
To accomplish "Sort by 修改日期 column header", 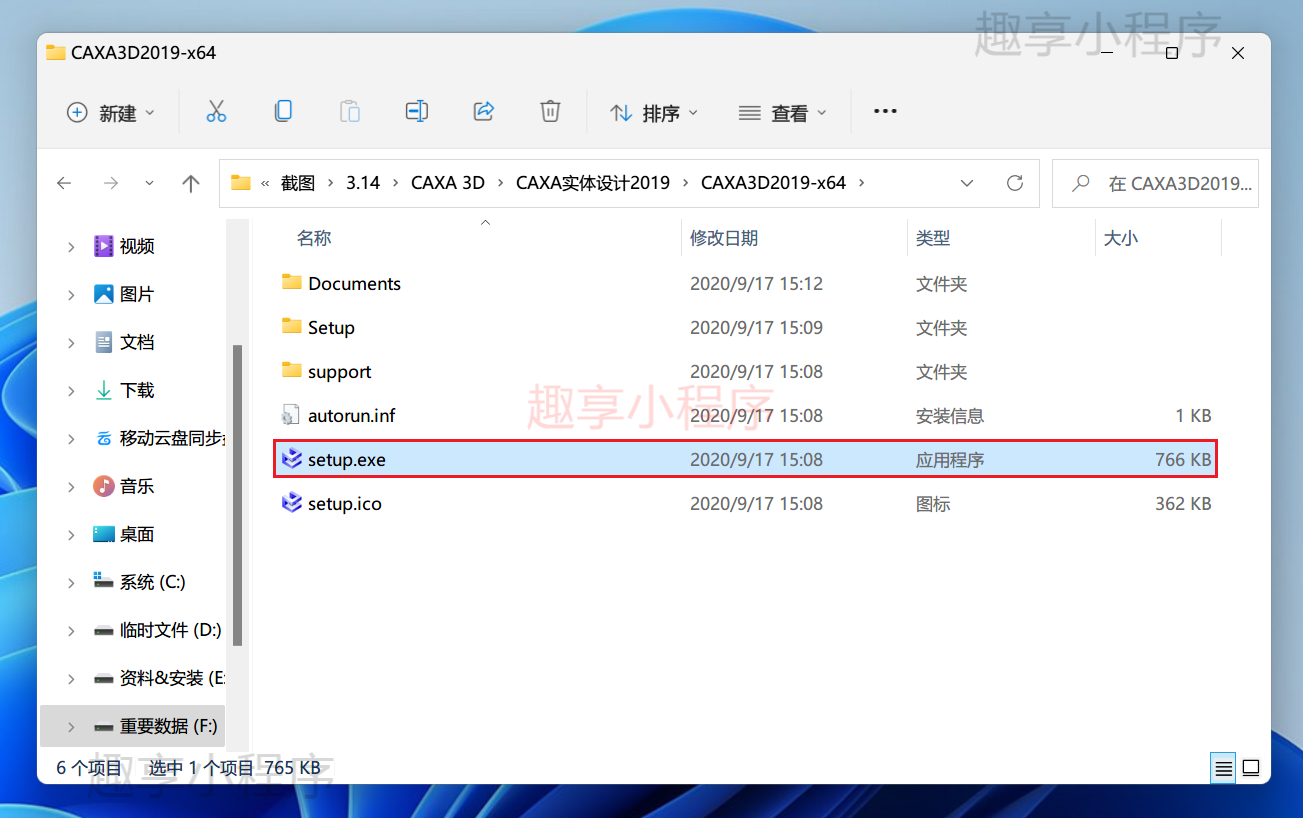I will pyautogui.click(x=724, y=238).
